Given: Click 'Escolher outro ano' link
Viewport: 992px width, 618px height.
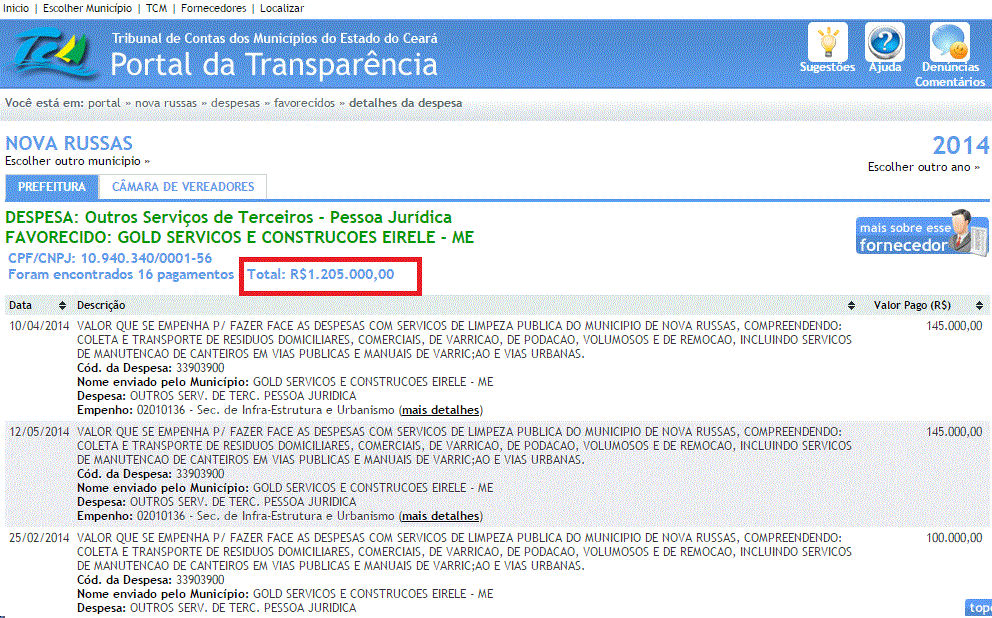Looking at the screenshot, I should [x=924, y=167].
